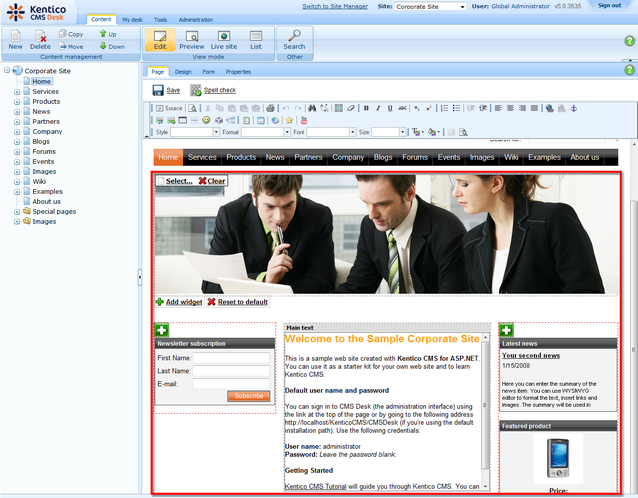Click the Search magnifier icon
Viewport: 638px width, 498px height.
click(294, 36)
